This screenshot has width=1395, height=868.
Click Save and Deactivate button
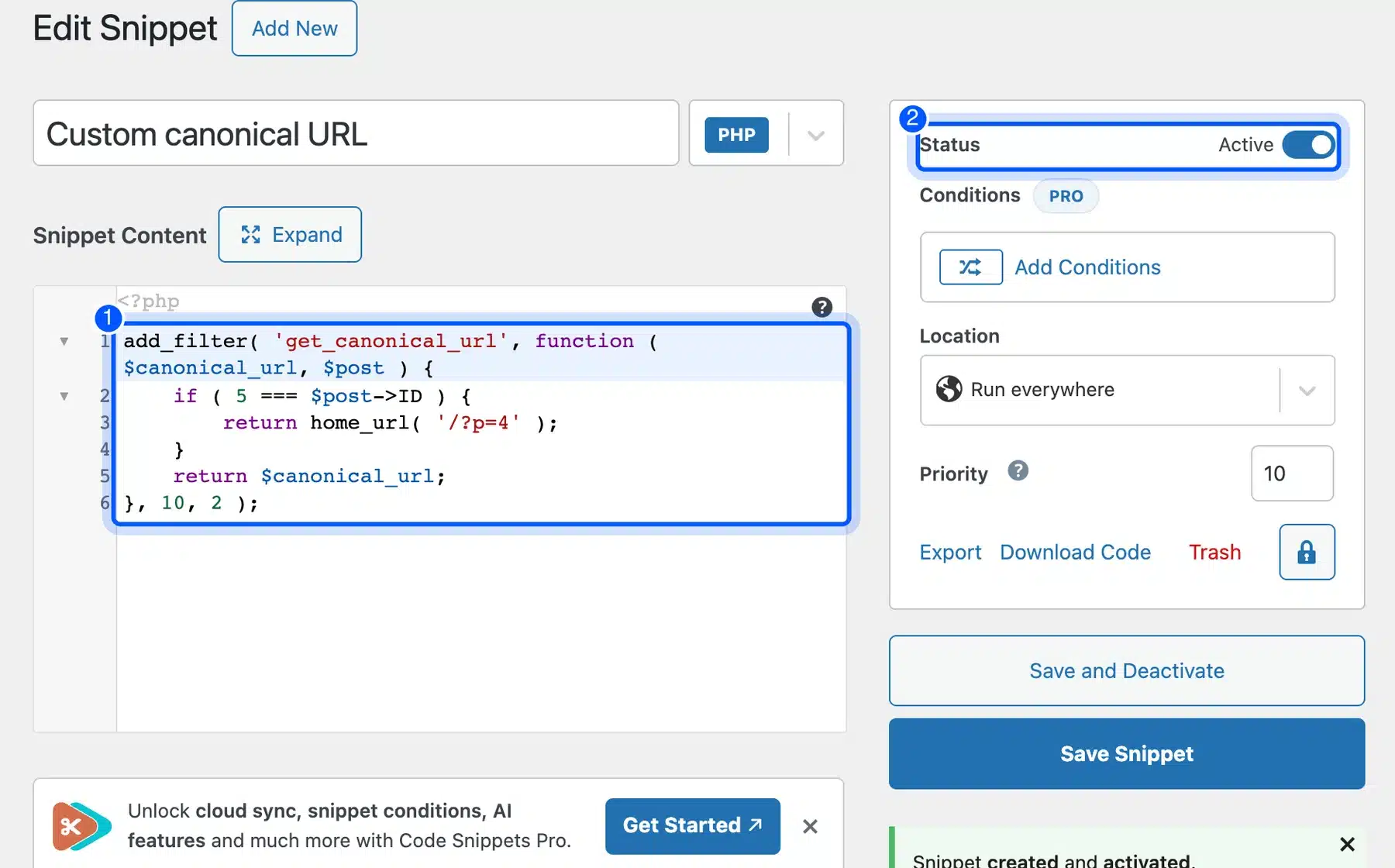(x=1127, y=671)
